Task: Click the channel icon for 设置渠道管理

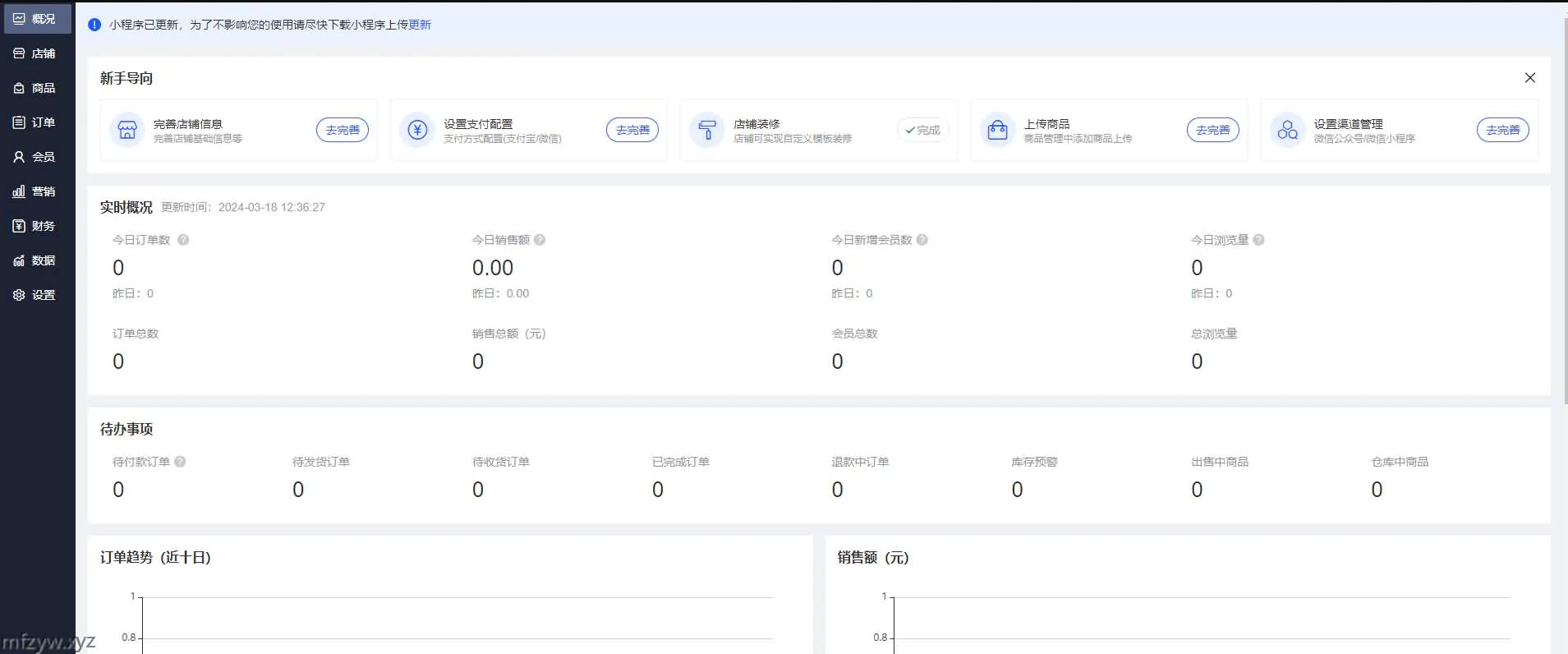Action: click(x=1287, y=130)
